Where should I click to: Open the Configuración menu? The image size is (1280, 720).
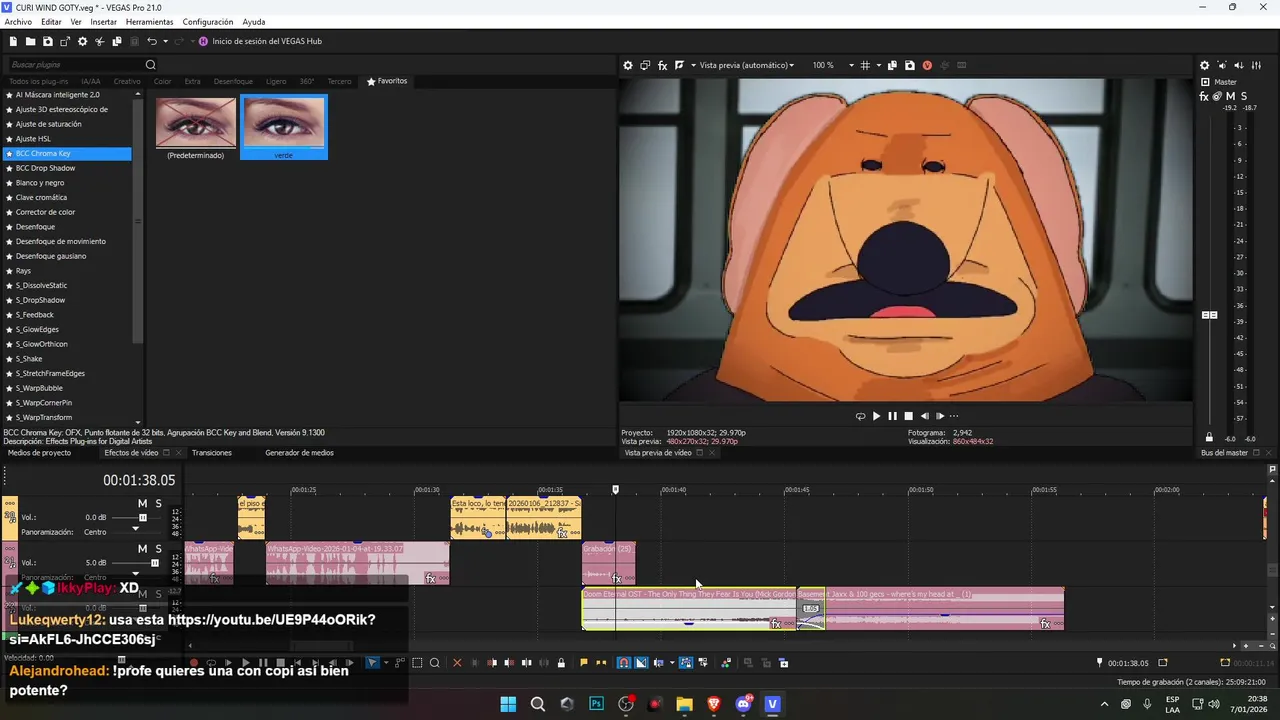pos(208,22)
